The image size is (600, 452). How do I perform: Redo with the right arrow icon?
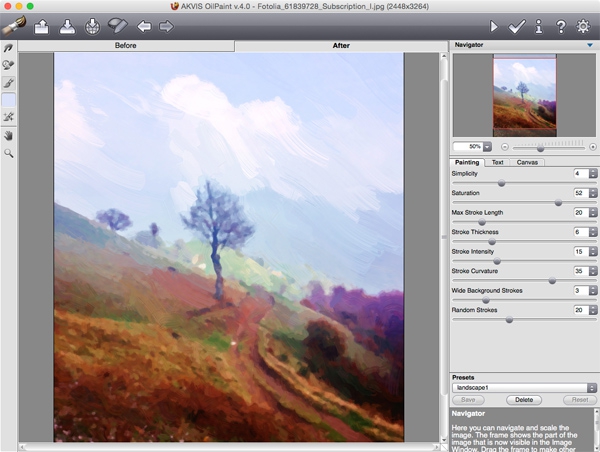(166, 26)
